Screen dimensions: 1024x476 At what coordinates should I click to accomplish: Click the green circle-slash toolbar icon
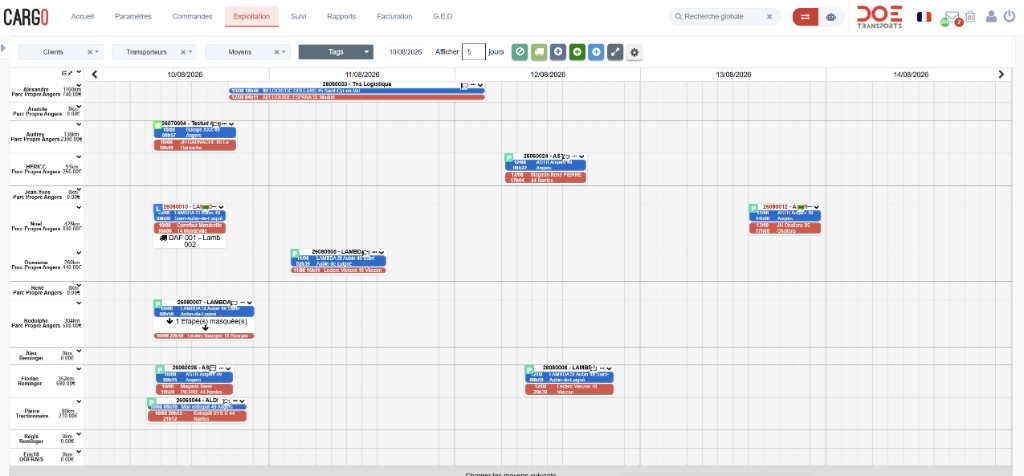(x=520, y=52)
